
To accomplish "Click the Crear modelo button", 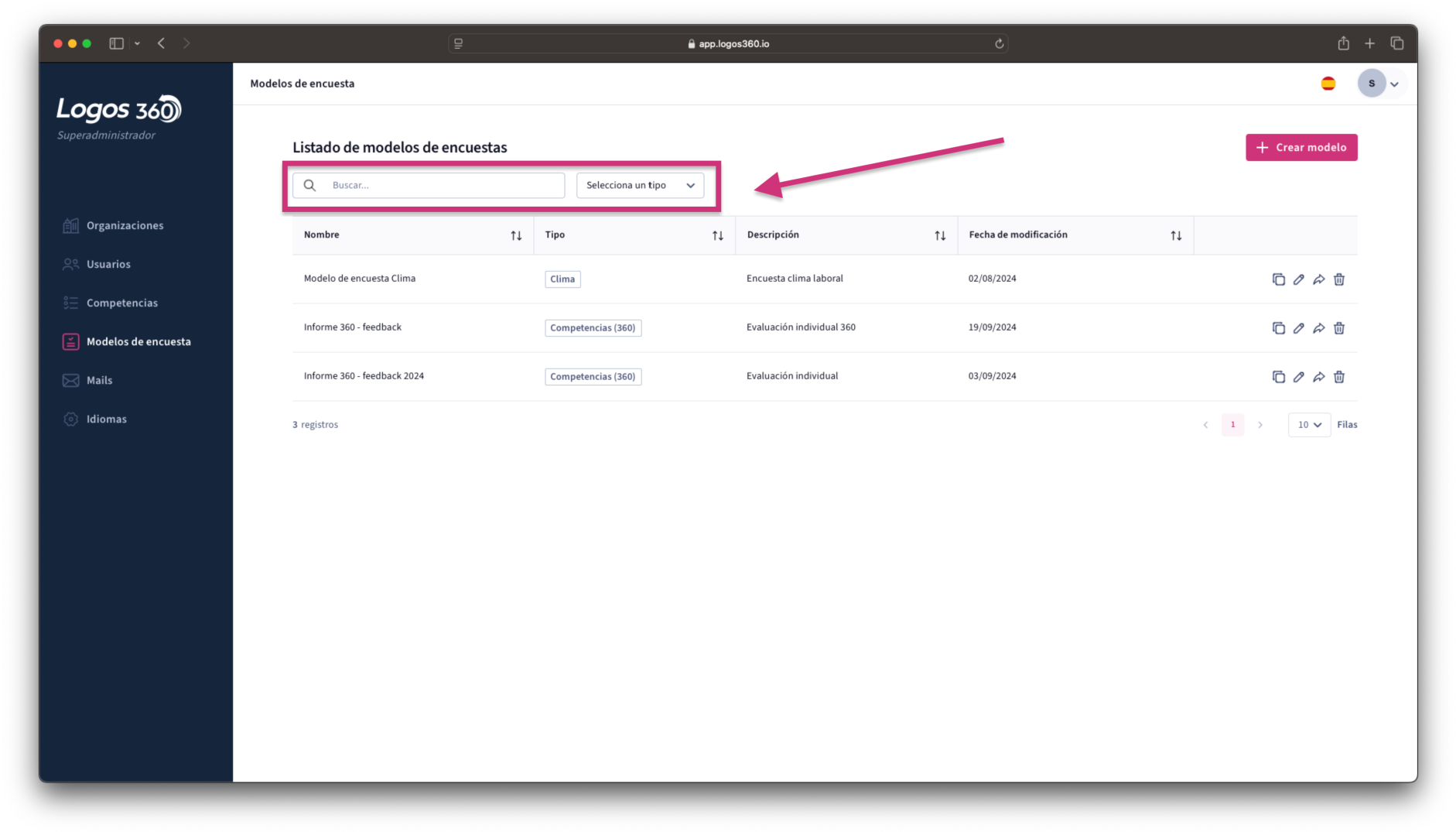I will coord(1301,147).
